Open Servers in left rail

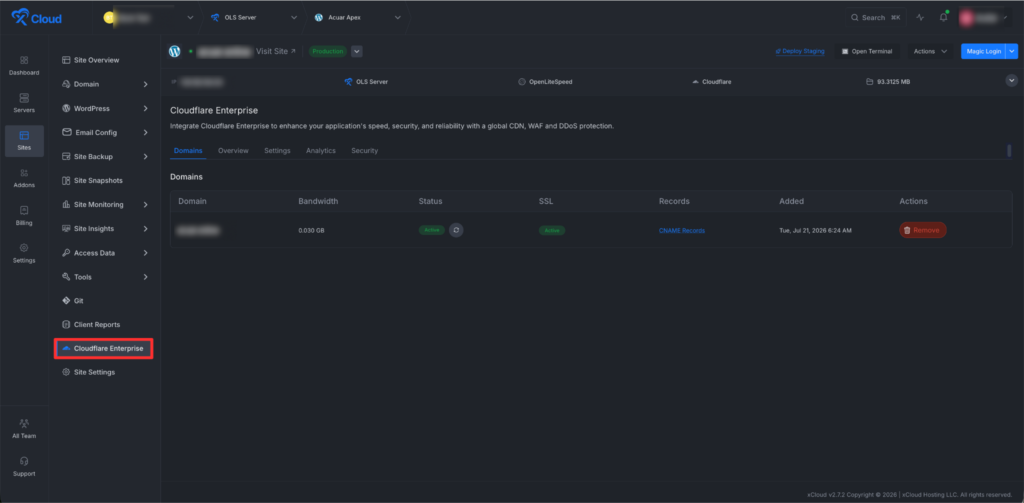click(24, 103)
